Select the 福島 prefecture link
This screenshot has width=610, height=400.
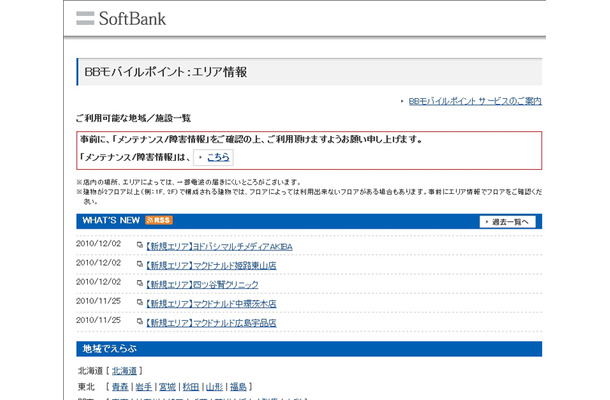(x=238, y=387)
